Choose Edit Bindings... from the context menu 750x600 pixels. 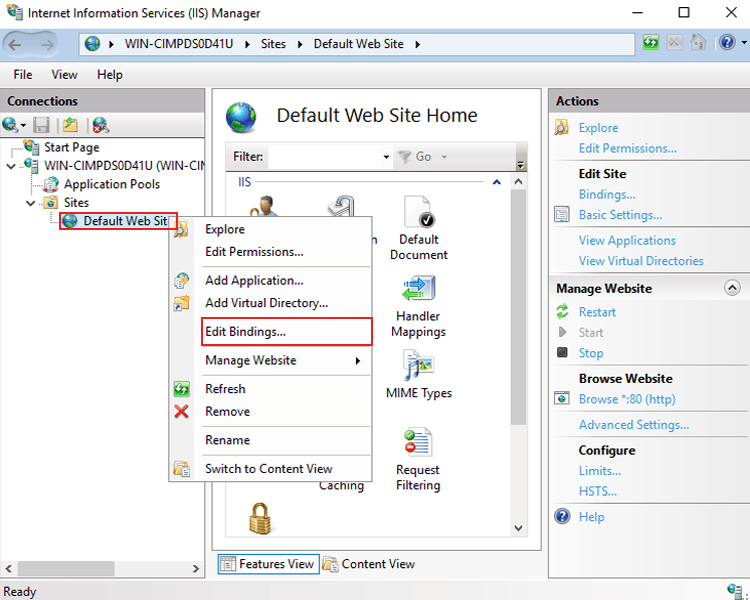287,332
